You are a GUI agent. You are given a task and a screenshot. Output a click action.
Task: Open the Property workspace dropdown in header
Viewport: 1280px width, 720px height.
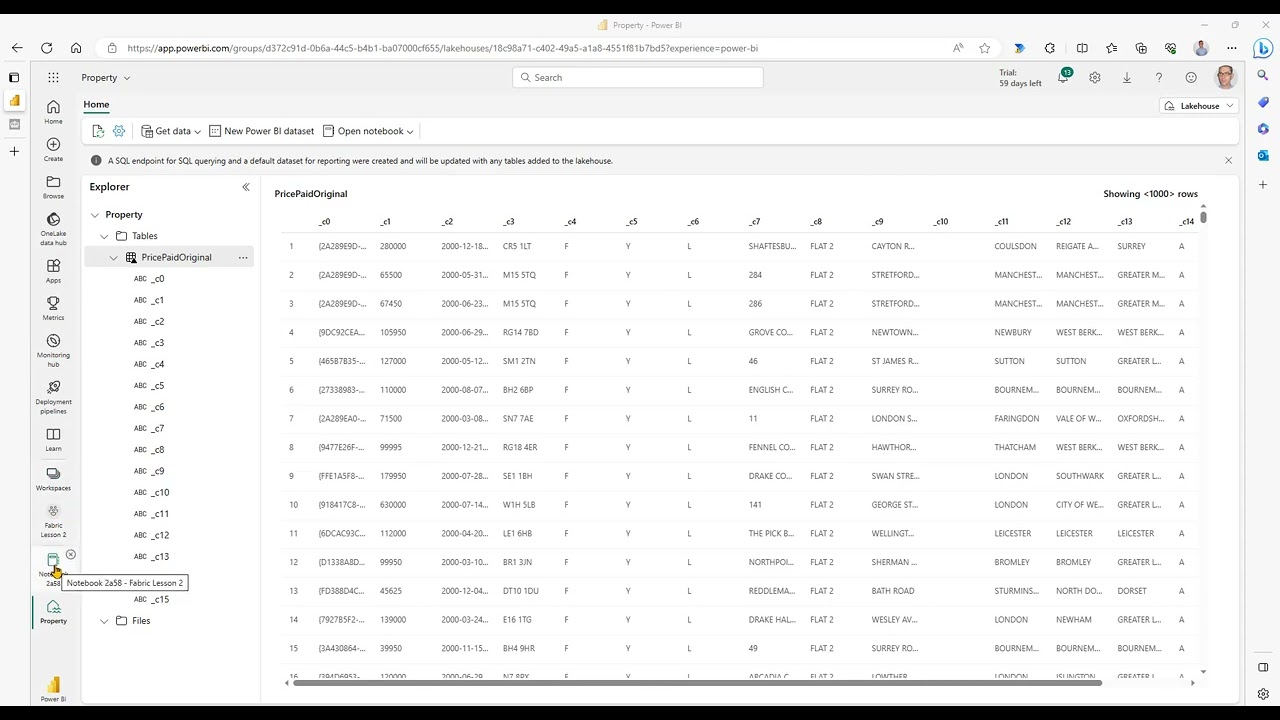point(106,77)
